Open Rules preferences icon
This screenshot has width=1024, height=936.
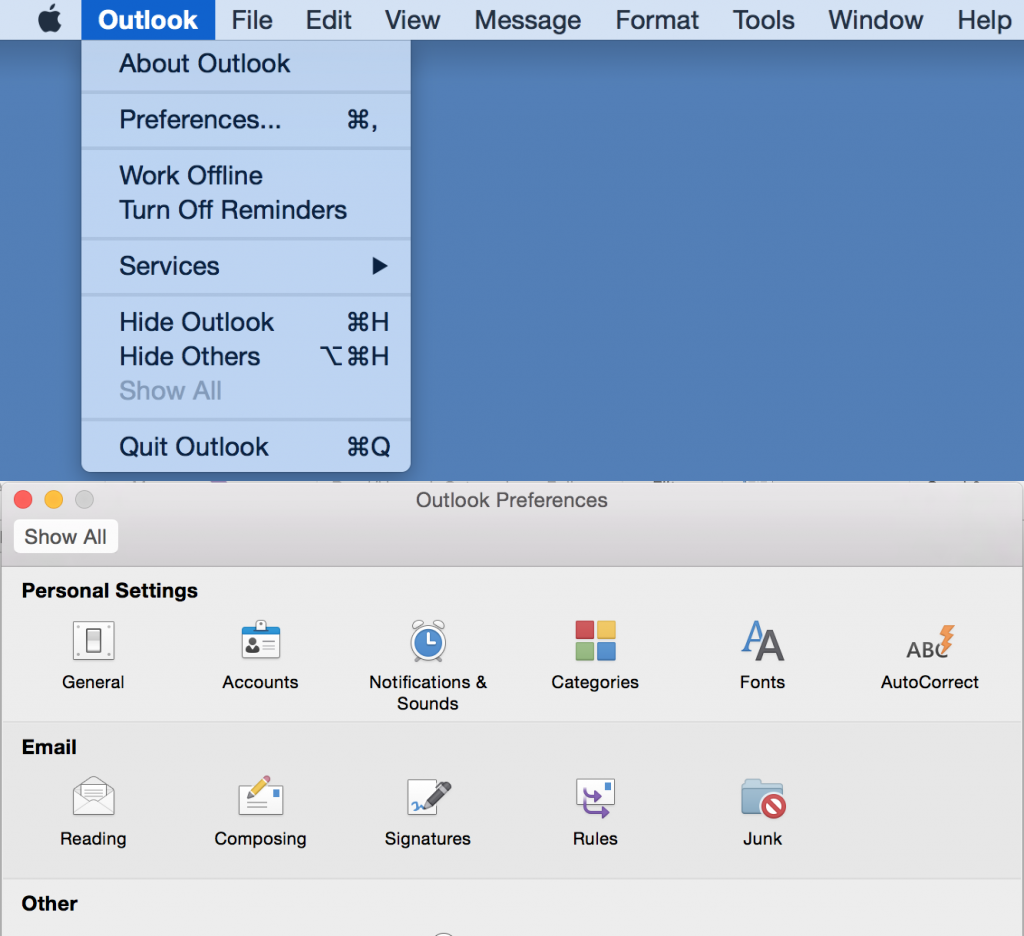pyautogui.click(x=595, y=798)
